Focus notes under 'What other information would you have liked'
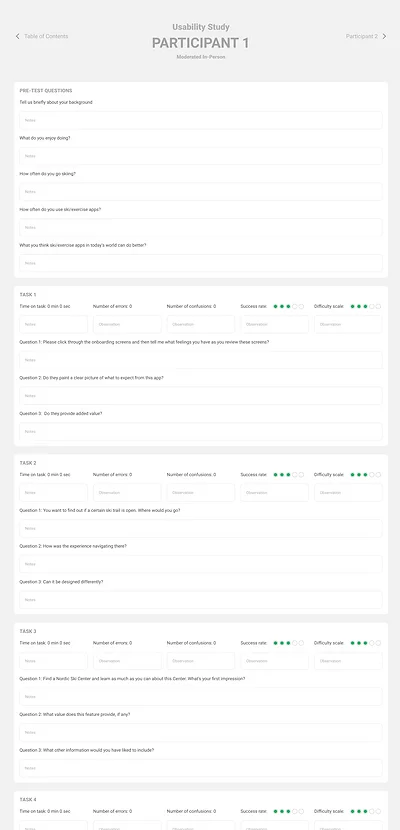 click(x=201, y=768)
